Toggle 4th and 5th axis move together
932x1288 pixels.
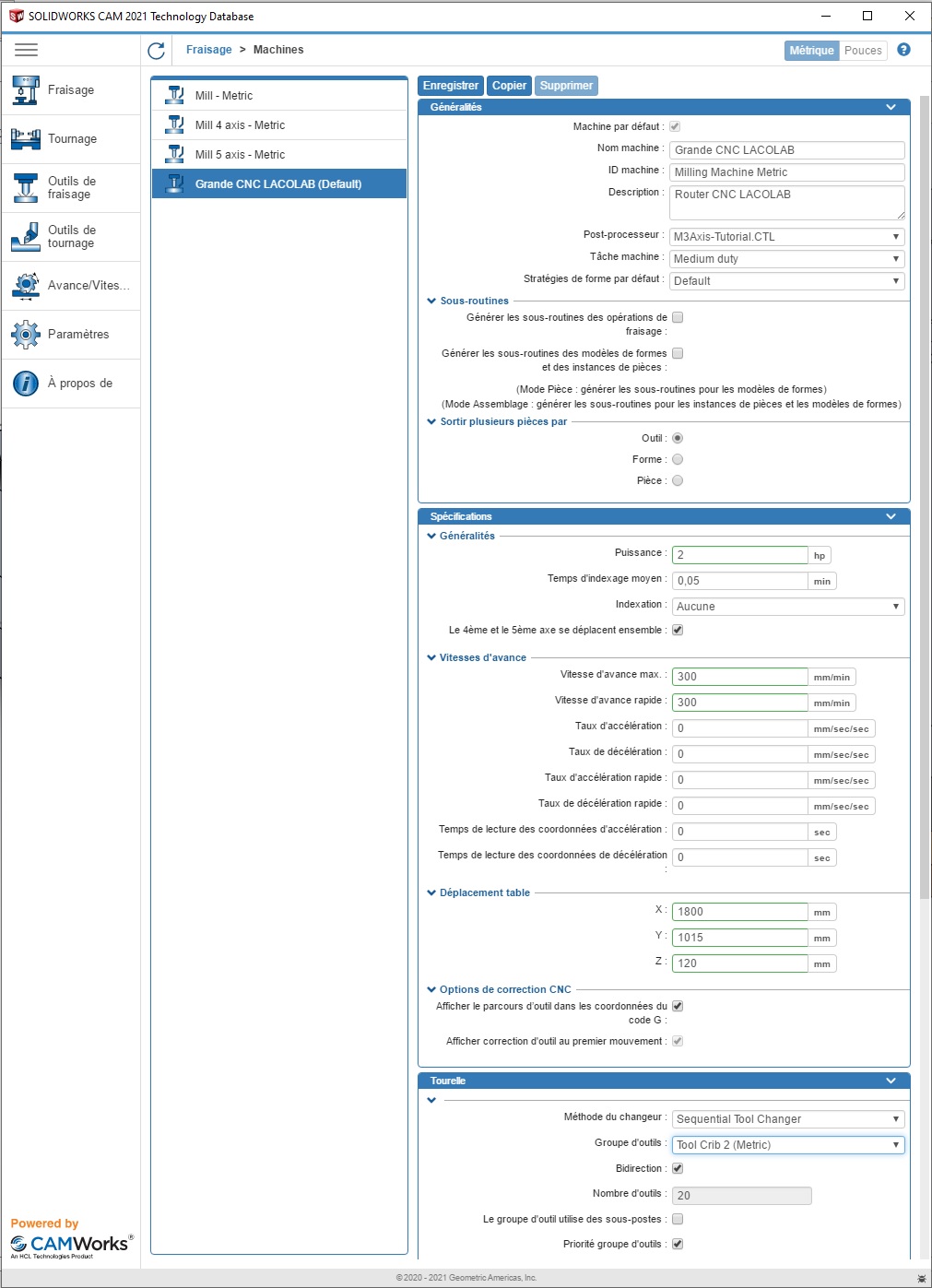tap(678, 630)
